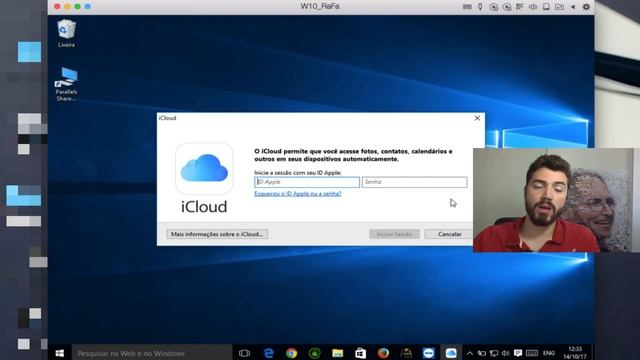Click Pesquisar na Web e no Windows box
This screenshot has height=360, width=640.
tap(152, 353)
